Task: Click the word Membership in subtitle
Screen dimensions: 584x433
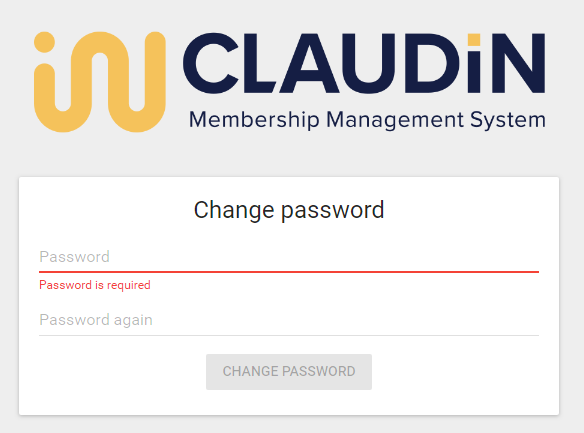Action: (x=254, y=120)
